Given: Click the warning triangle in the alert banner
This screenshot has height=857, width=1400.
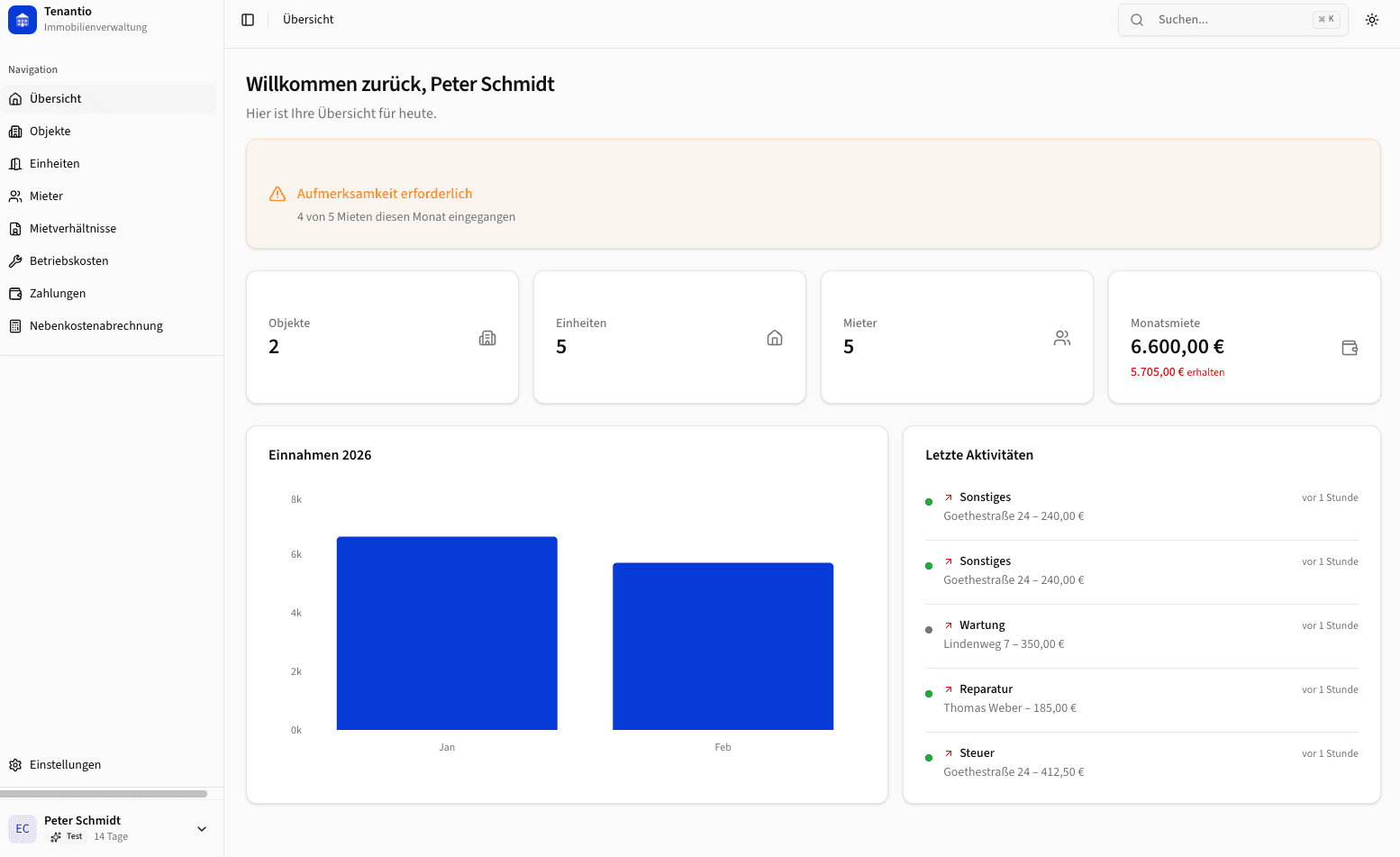Looking at the screenshot, I should coord(277,193).
